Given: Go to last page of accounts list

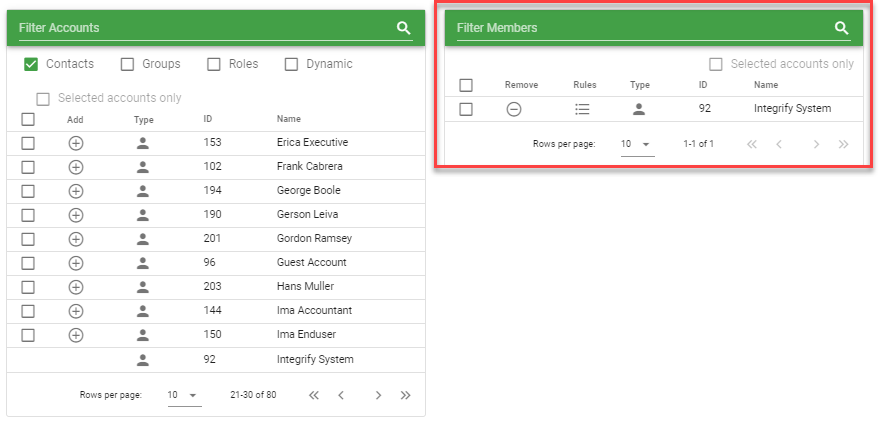Looking at the screenshot, I should click(405, 395).
